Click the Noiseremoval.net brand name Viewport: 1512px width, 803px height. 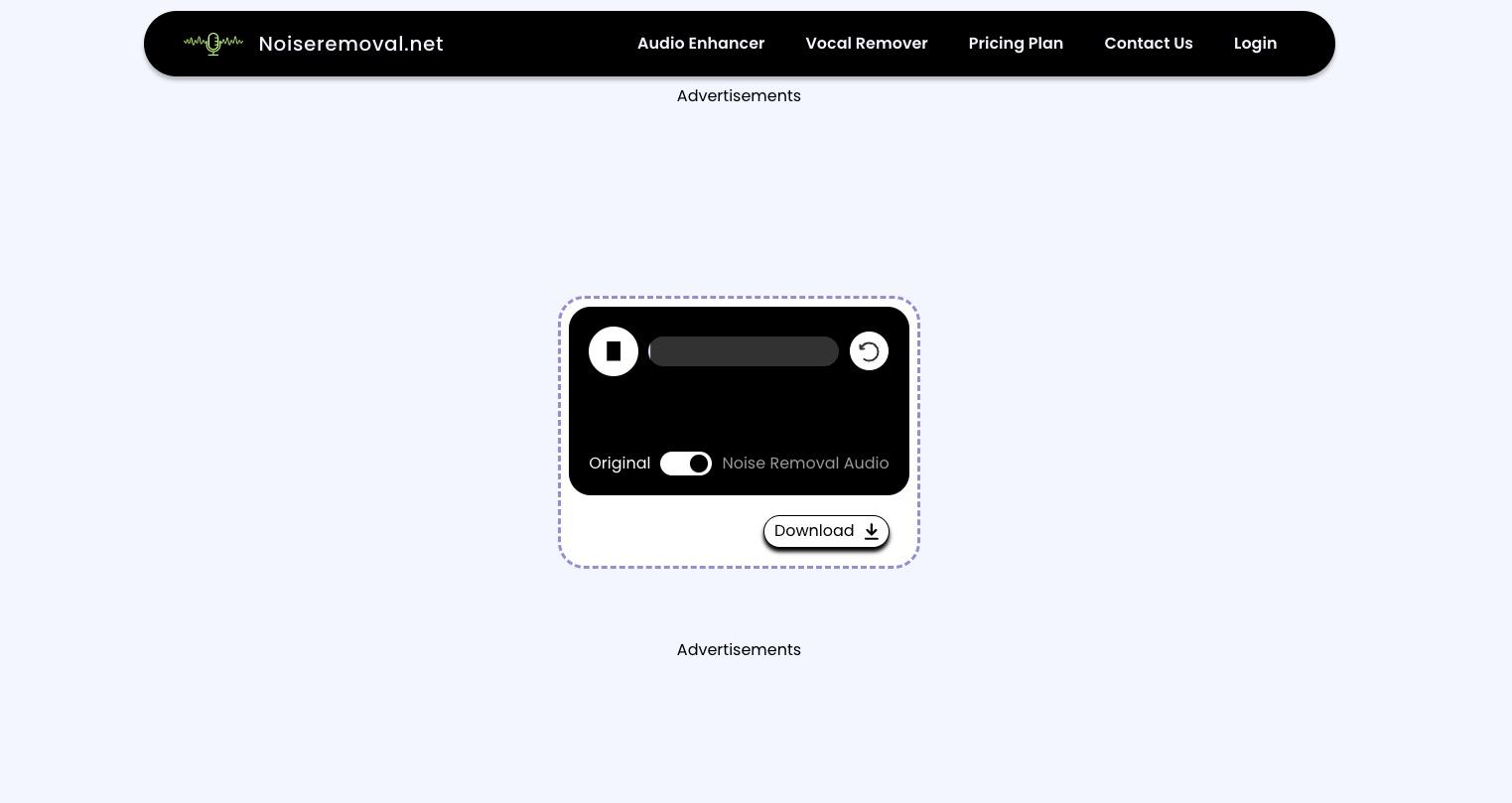click(350, 44)
